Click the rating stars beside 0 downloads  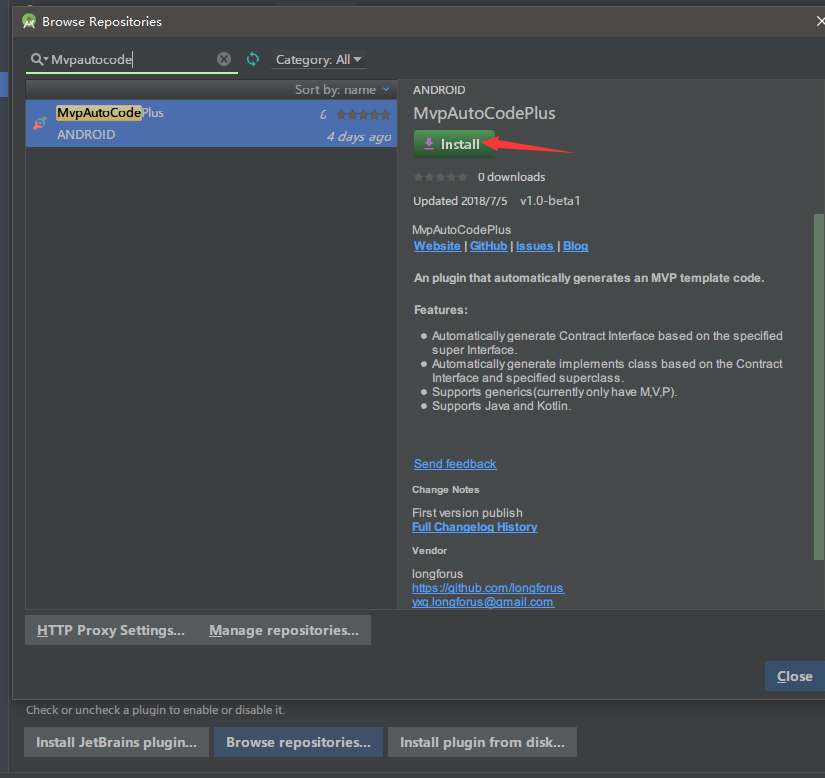click(440, 177)
